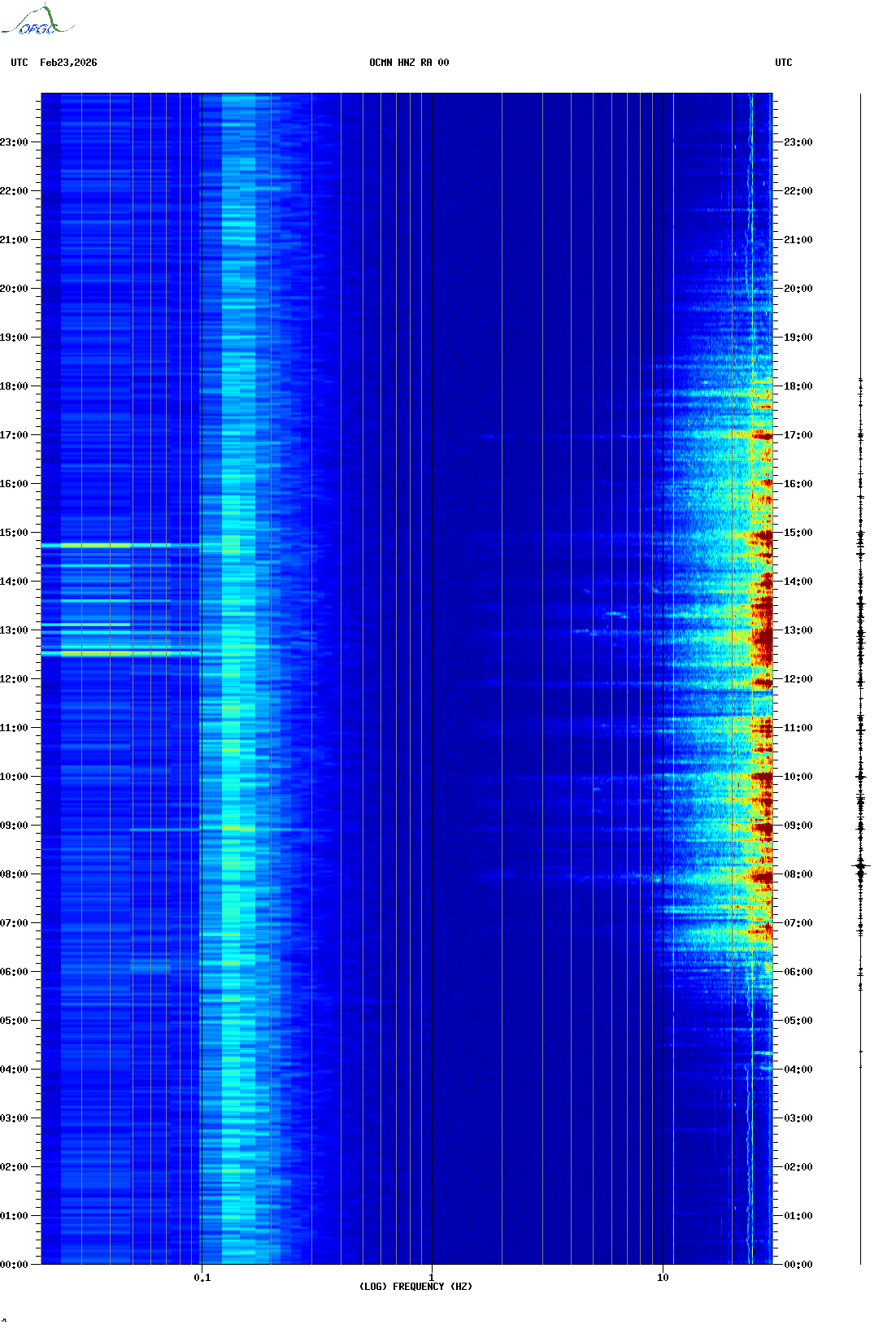Click the 07:00 label on the right time axis
The height and width of the screenshot is (1329, 896).
[798, 923]
